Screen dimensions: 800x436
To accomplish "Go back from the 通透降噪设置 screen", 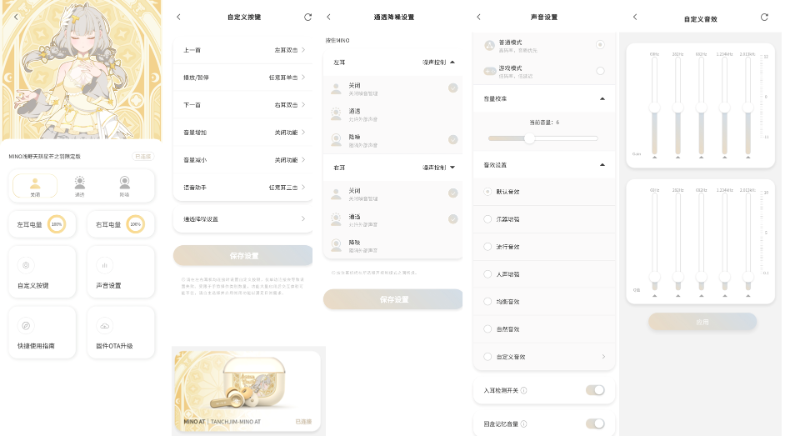I will [329, 17].
